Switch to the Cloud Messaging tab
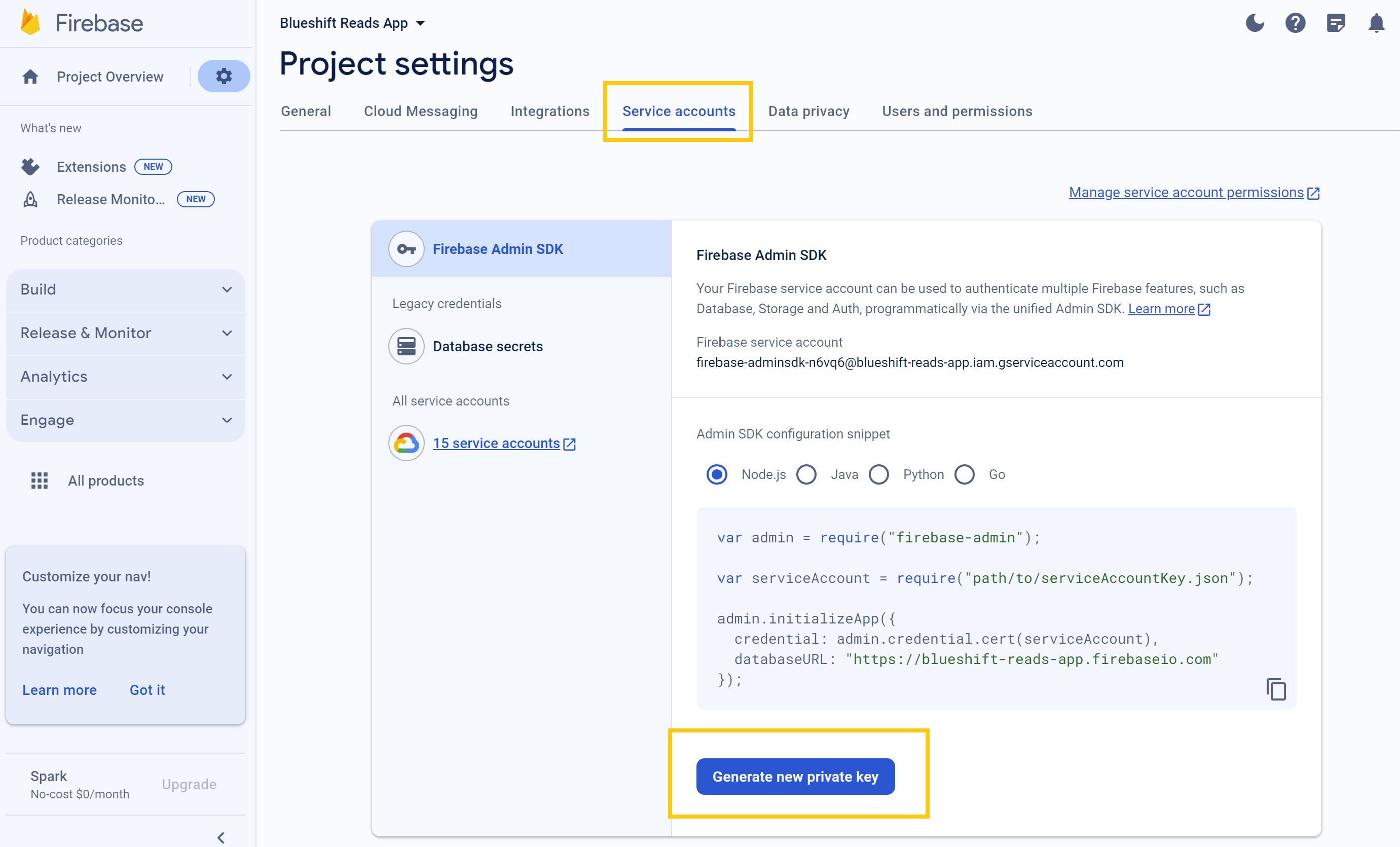 (420, 112)
